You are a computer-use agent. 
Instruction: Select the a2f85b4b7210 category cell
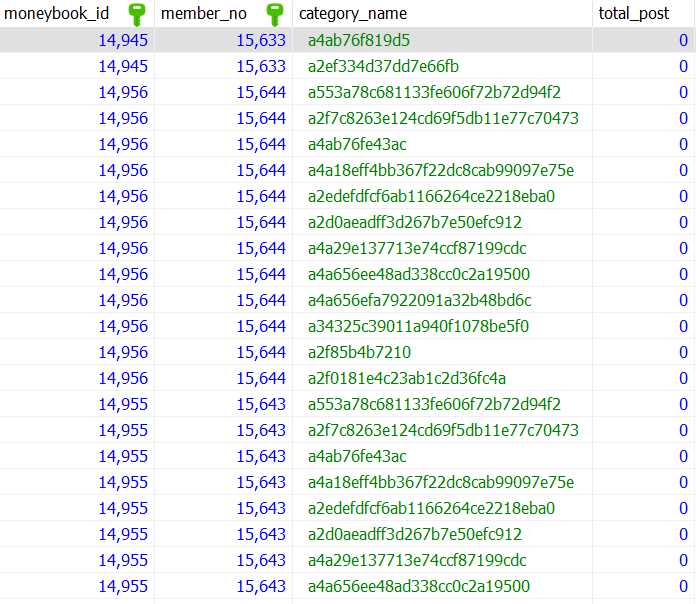click(x=359, y=352)
